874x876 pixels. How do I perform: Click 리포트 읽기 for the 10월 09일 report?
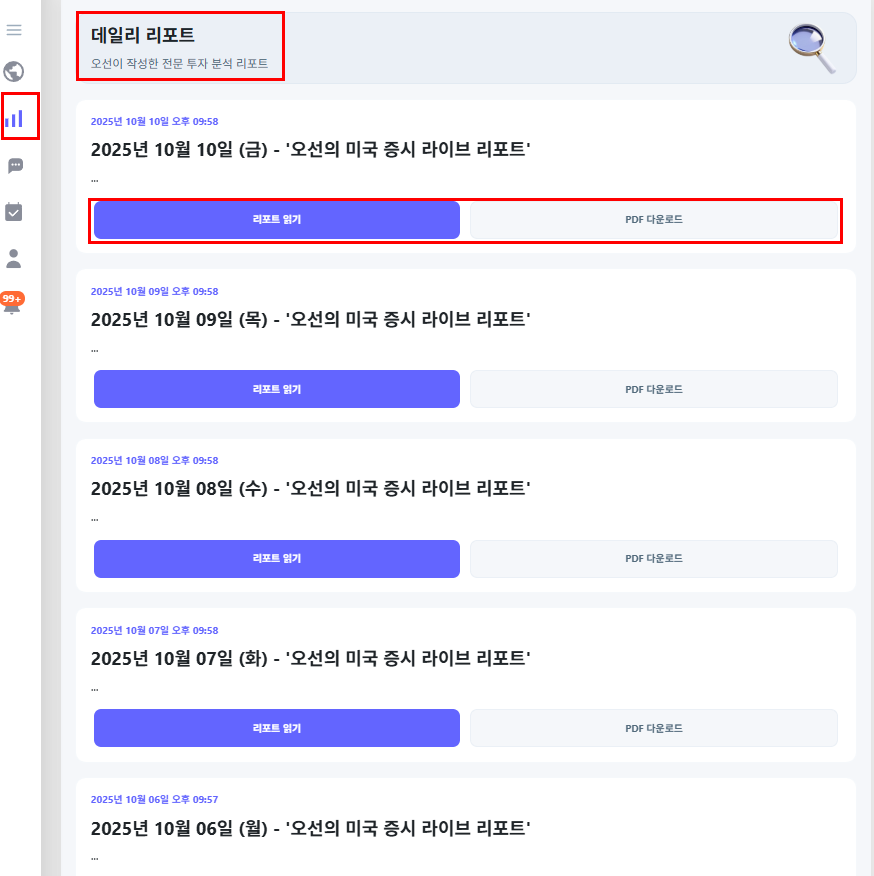(277, 389)
